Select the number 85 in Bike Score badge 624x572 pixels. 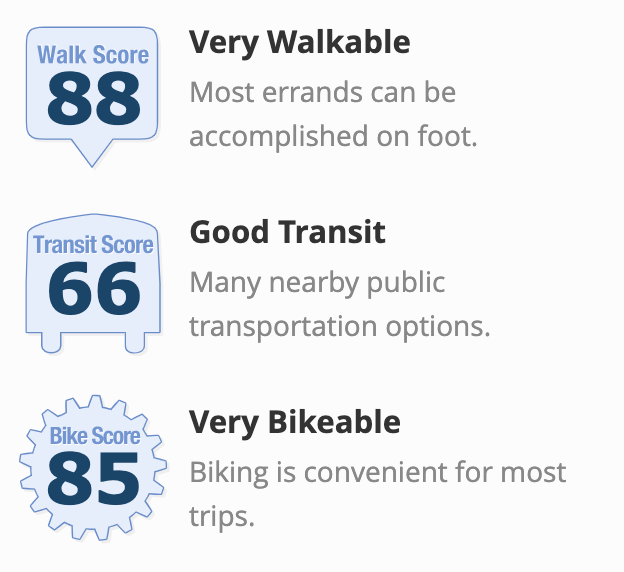coord(94,478)
